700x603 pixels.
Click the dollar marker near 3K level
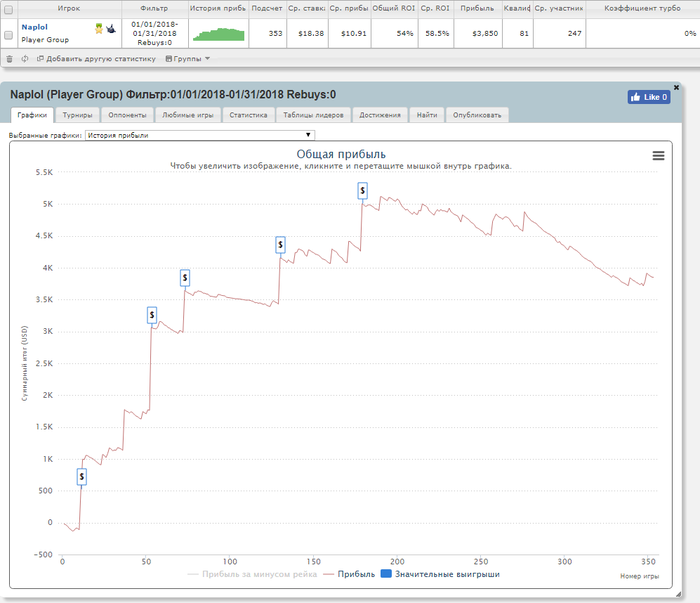pyautogui.click(x=152, y=315)
